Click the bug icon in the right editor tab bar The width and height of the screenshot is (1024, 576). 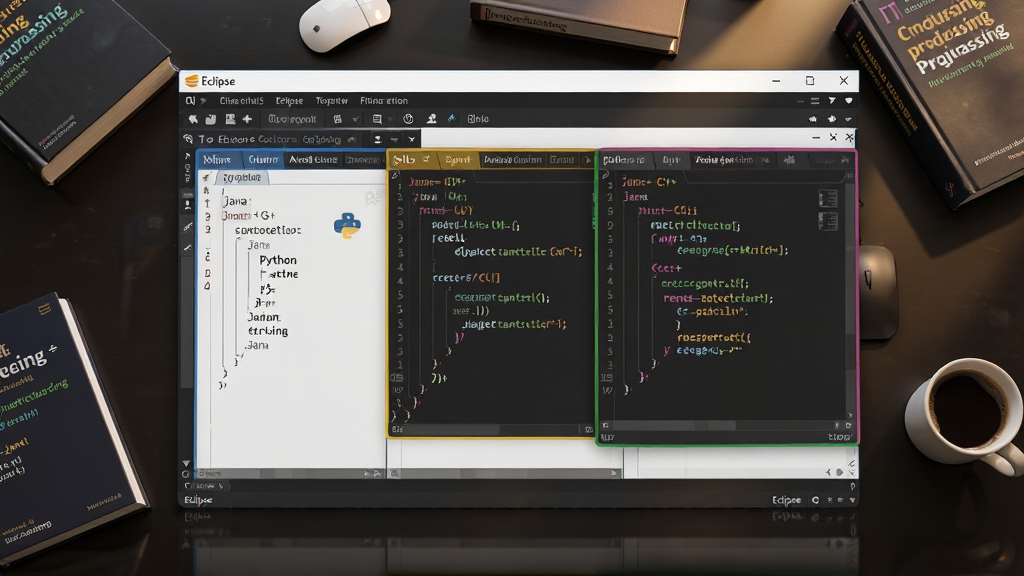point(790,159)
